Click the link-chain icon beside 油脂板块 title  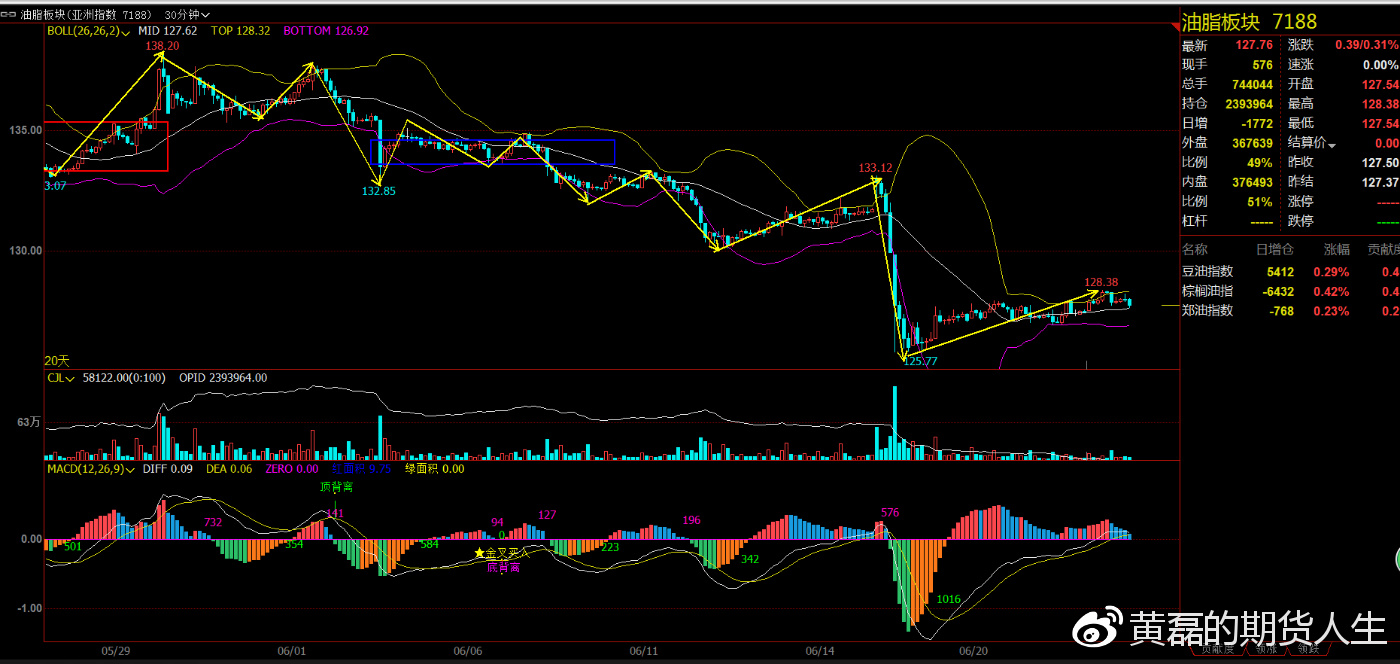(10, 16)
